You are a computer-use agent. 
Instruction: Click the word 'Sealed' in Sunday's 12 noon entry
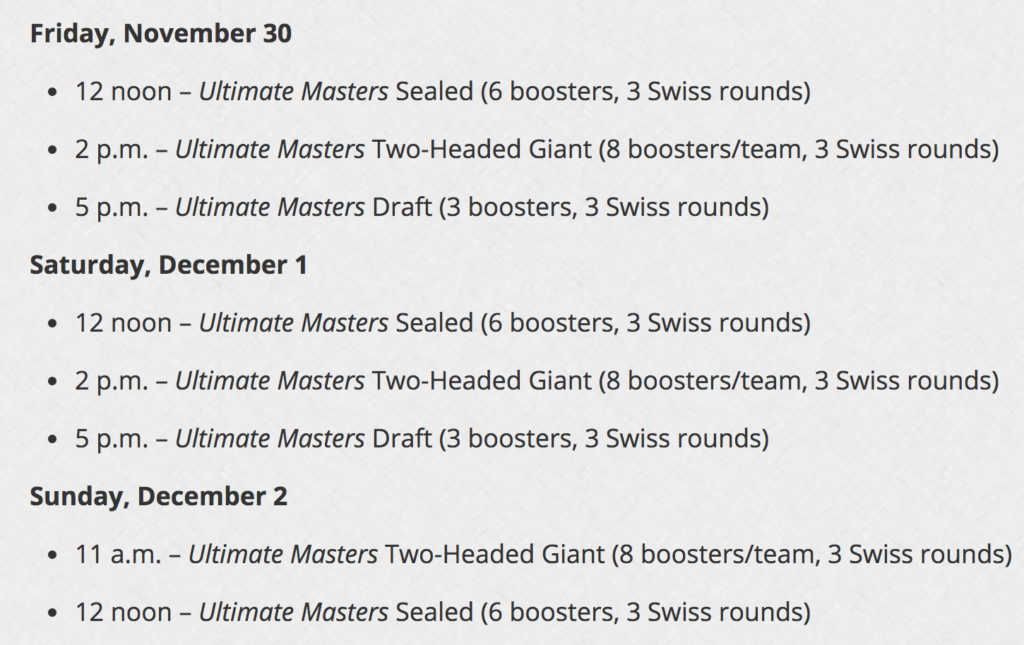coord(434,612)
